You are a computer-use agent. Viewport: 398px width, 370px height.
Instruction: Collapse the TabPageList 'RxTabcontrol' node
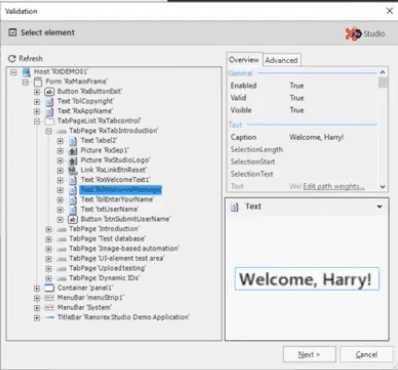pyautogui.click(x=37, y=121)
